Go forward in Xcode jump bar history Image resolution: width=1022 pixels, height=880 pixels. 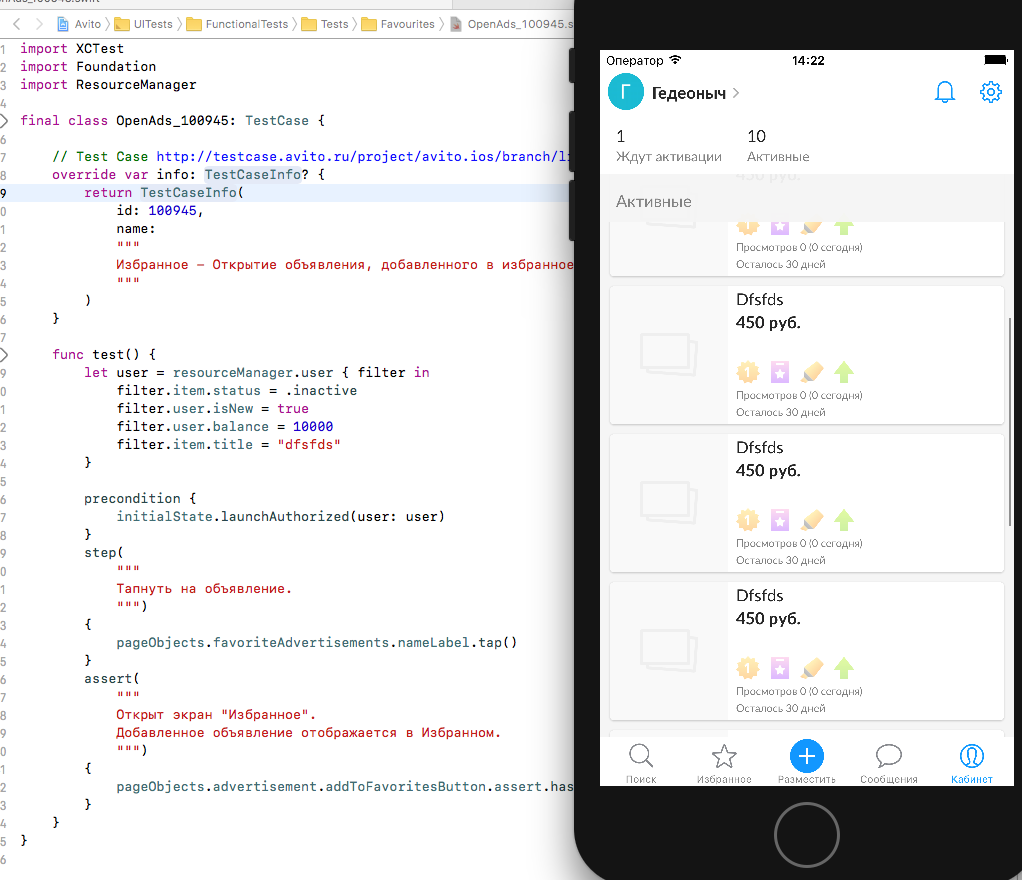[x=39, y=24]
